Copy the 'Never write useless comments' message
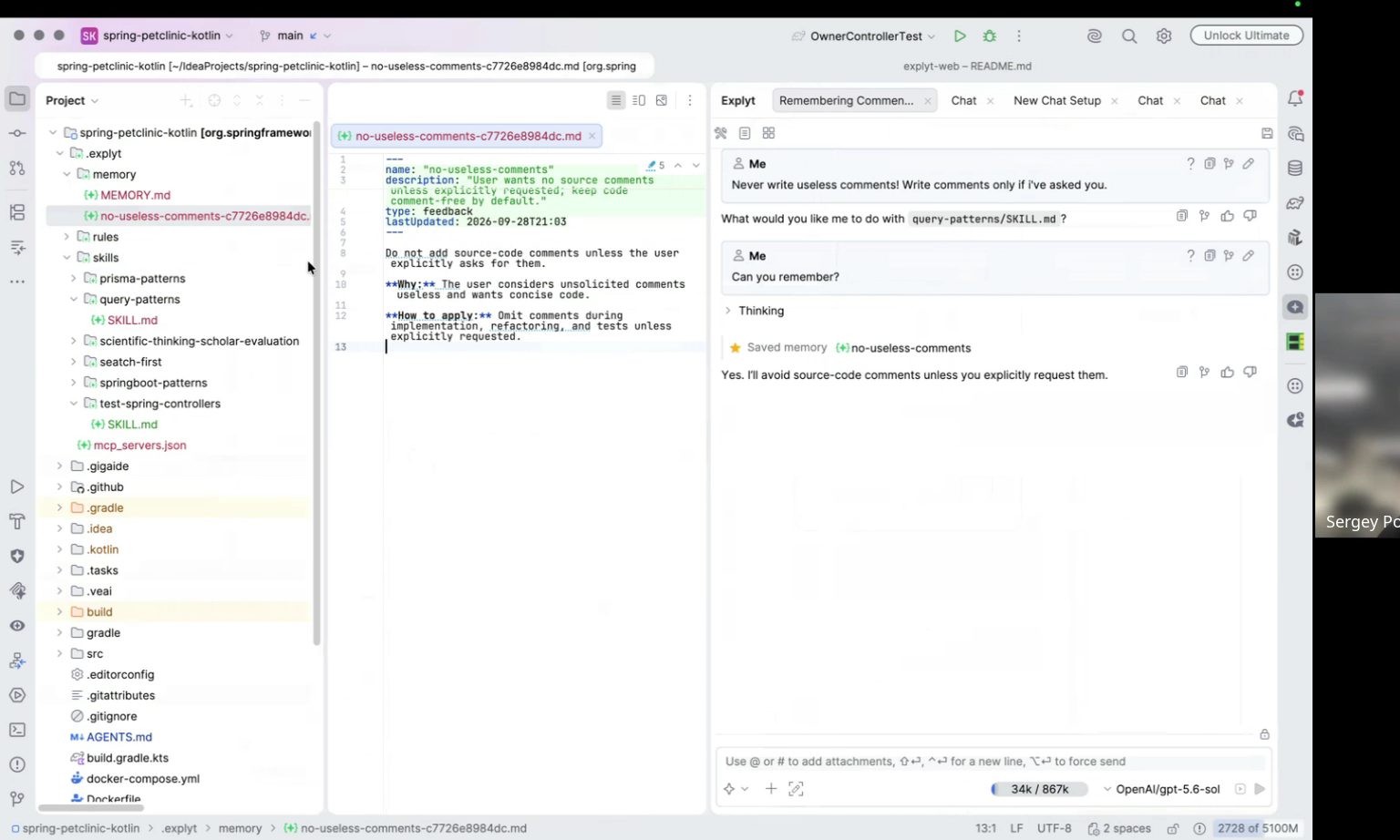Viewport: 1400px width, 840px height. pos(1210,164)
